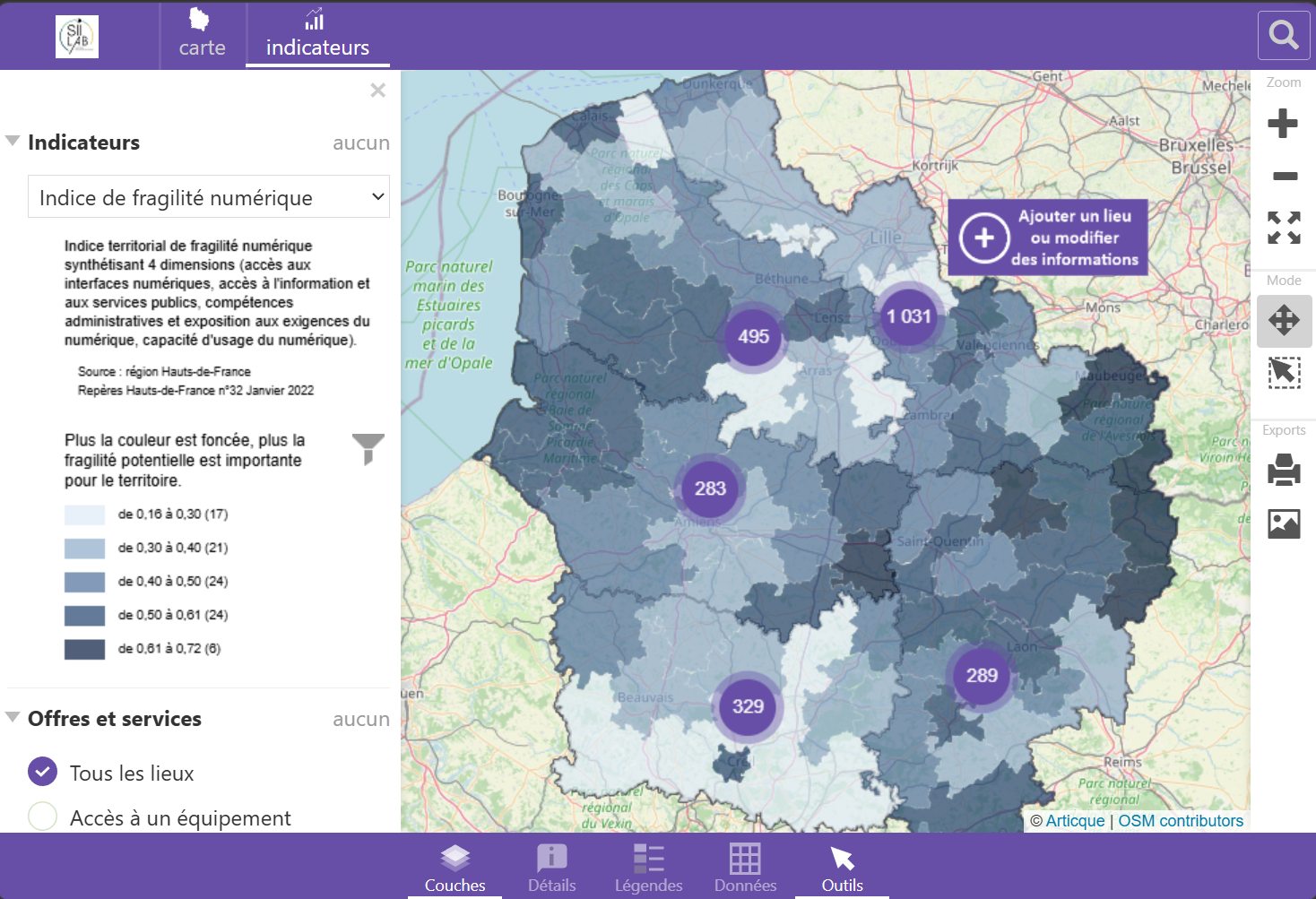Click the 'de 0,50 à 0,61 (24)' legend label
The image size is (1316, 899).
[173, 615]
